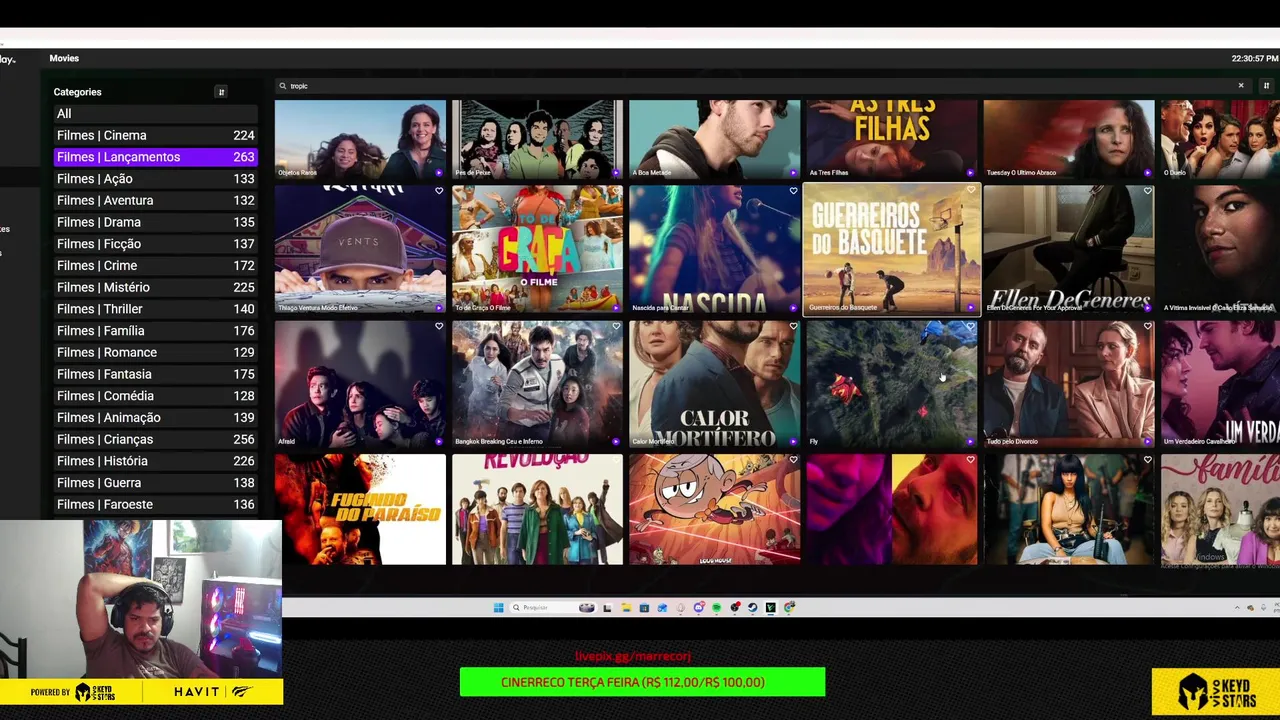Image resolution: width=1280 pixels, height=720 pixels.
Task: Hit the play icon on A Boa Metade
Action: point(792,173)
